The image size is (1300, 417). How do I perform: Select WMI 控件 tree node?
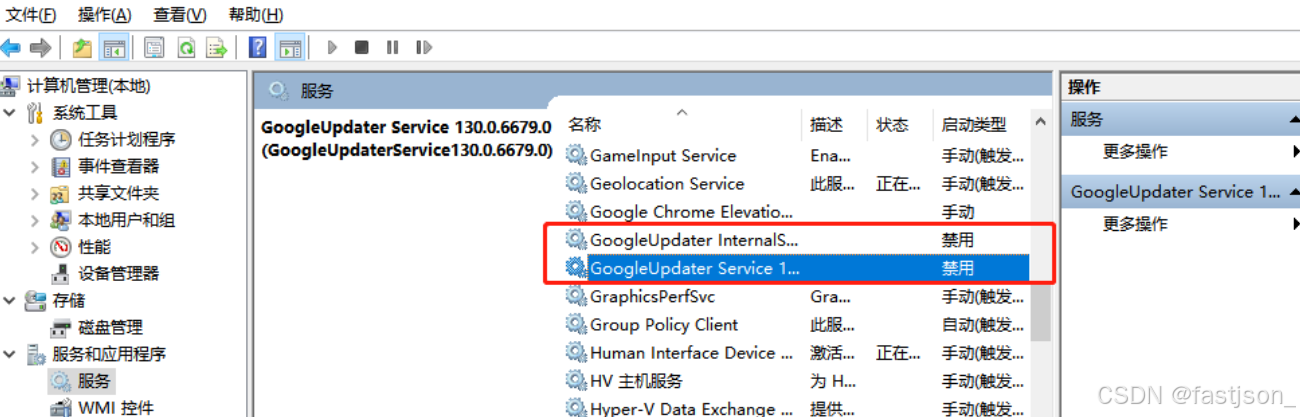point(116,407)
